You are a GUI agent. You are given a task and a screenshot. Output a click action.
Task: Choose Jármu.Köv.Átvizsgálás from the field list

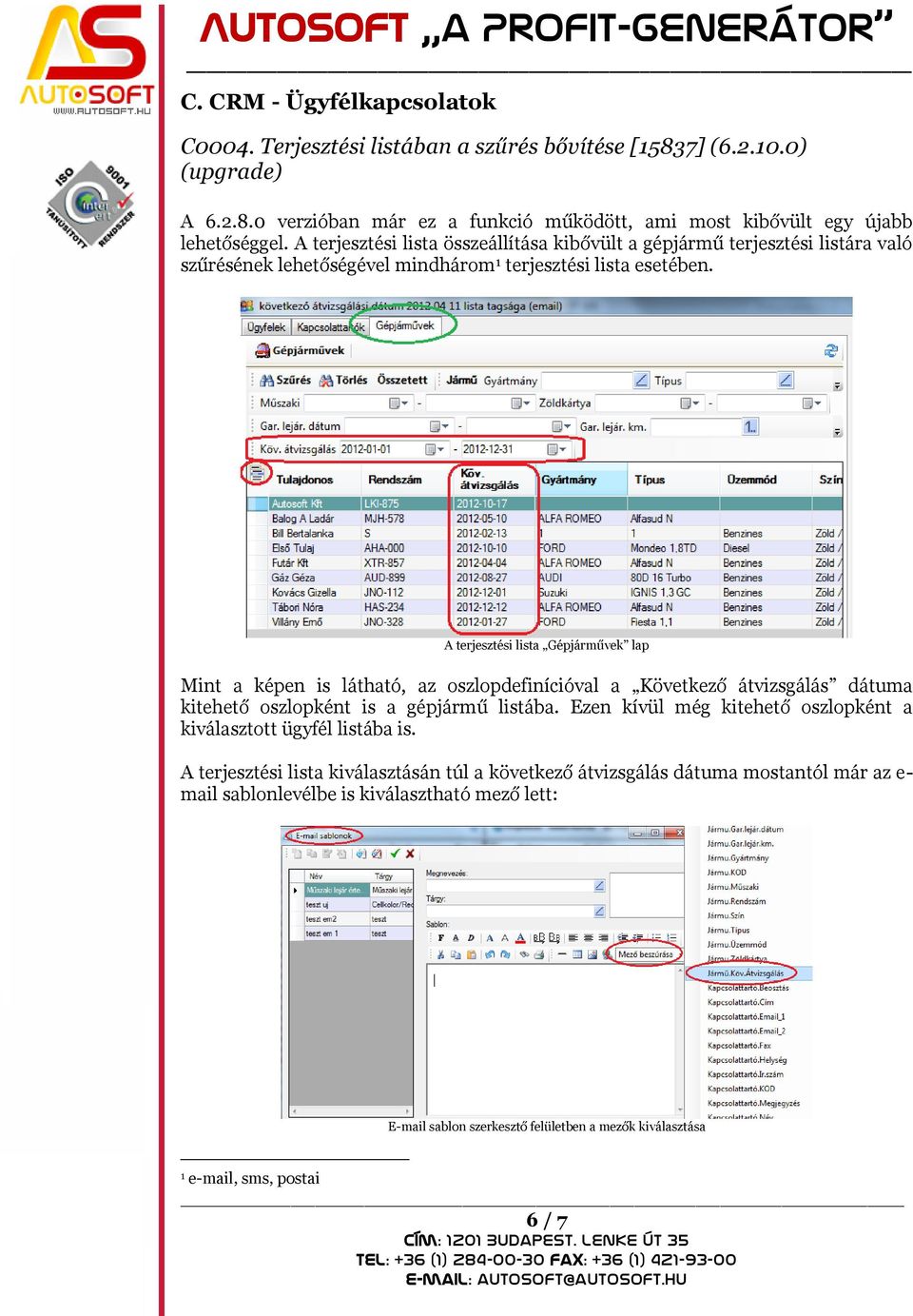click(746, 973)
